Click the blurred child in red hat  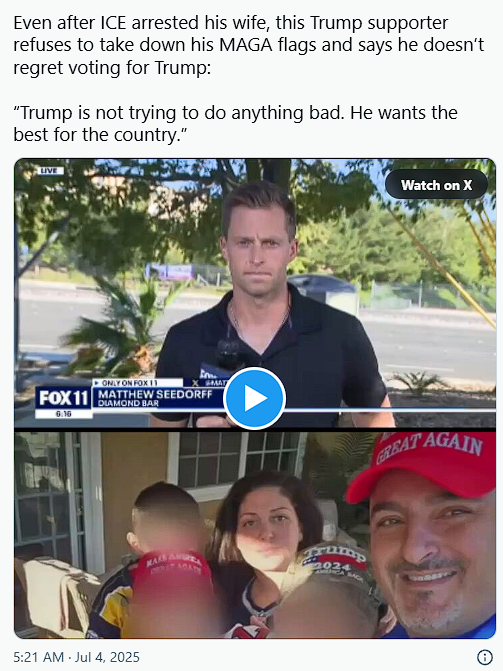pos(169,565)
